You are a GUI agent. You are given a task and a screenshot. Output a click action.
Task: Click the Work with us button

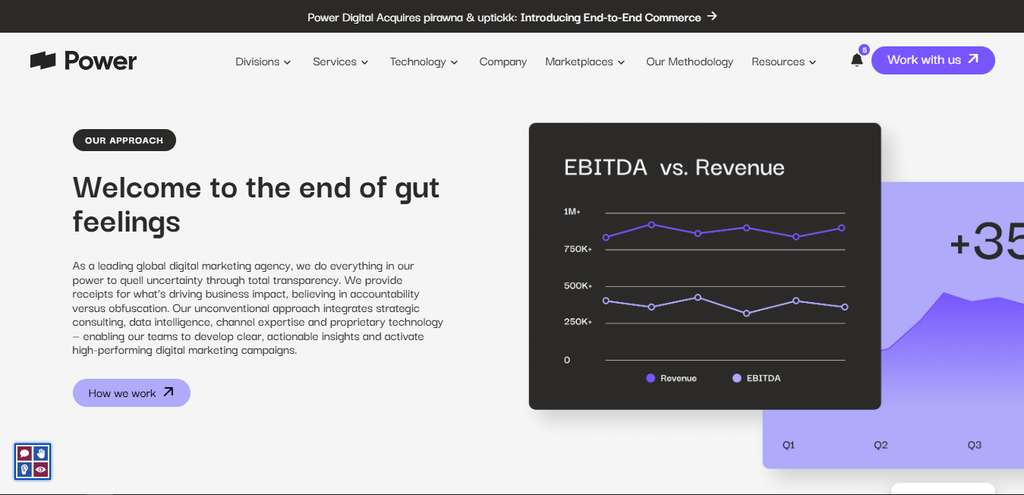(x=933, y=60)
